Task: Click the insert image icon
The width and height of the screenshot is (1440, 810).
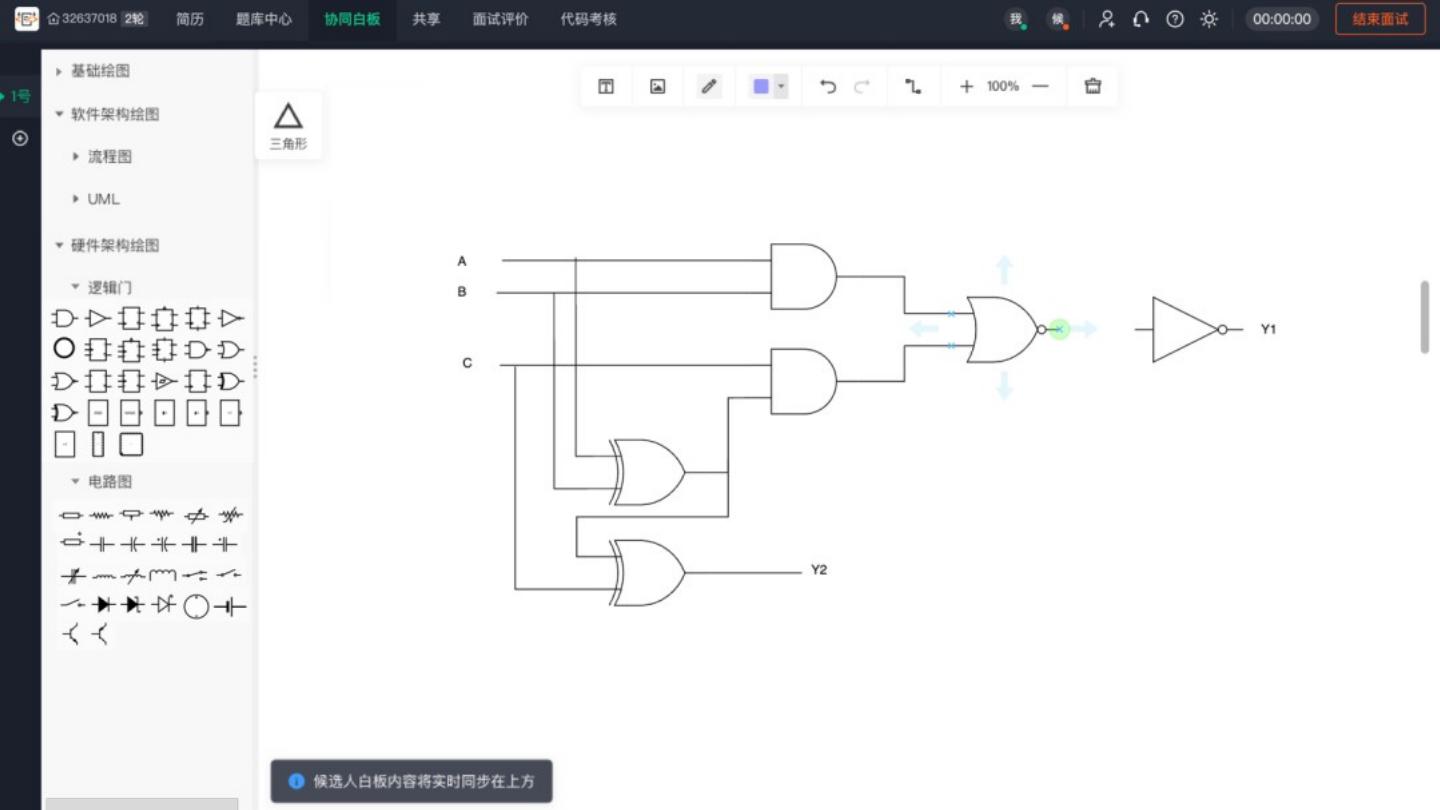Action: (x=657, y=87)
